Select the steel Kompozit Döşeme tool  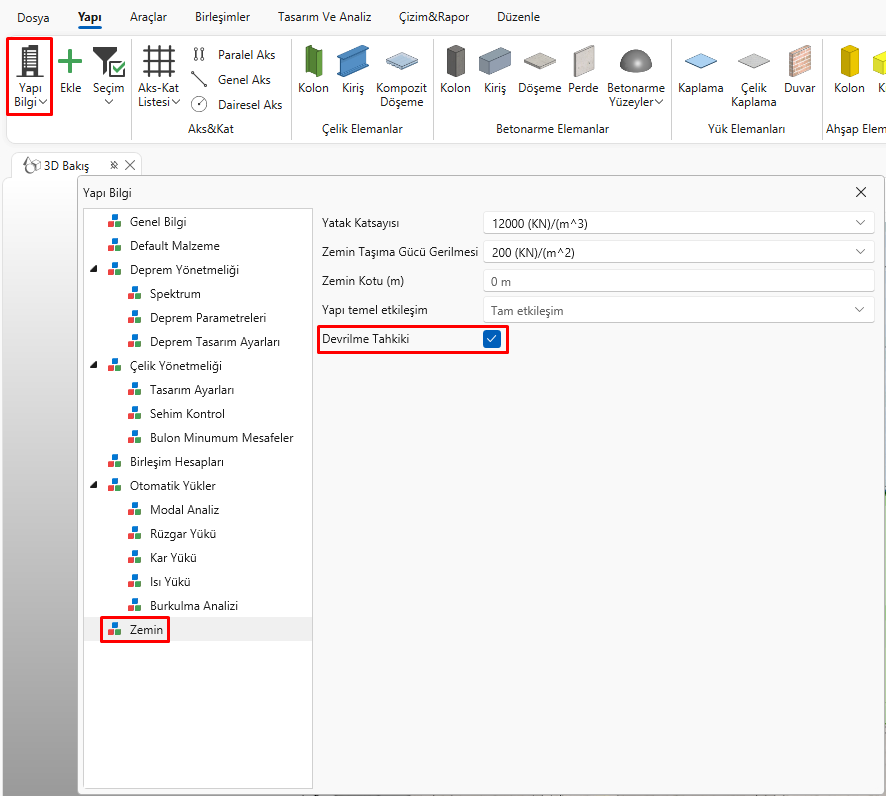[401, 63]
